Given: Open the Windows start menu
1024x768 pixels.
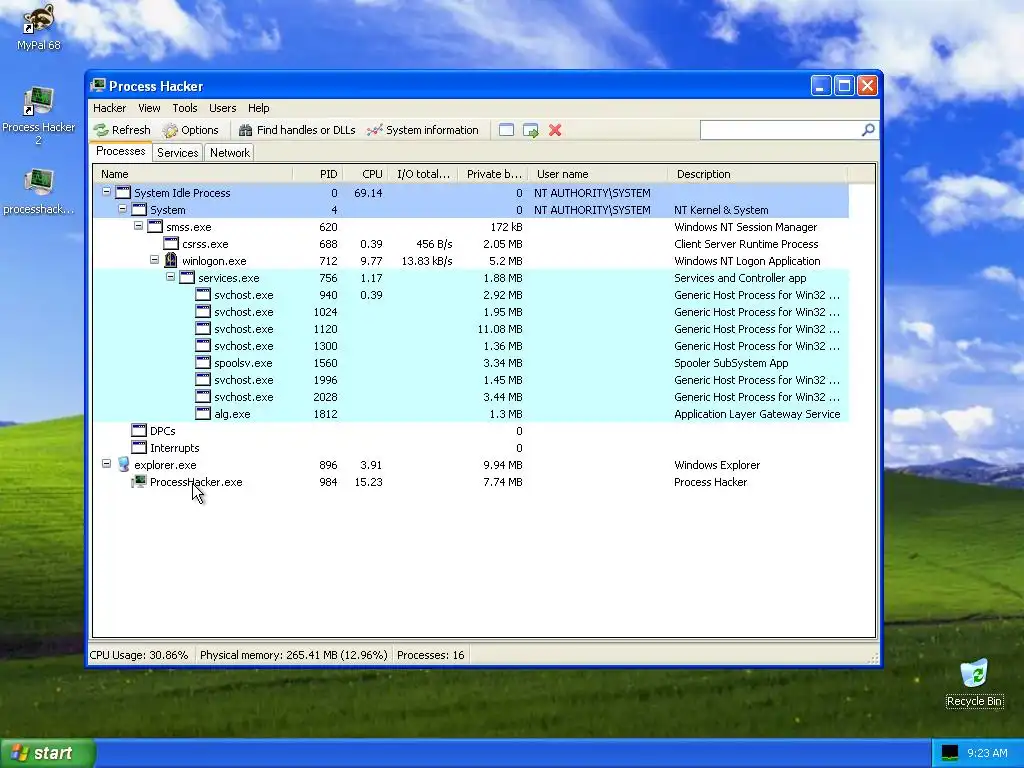Looking at the screenshot, I should [x=48, y=753].
